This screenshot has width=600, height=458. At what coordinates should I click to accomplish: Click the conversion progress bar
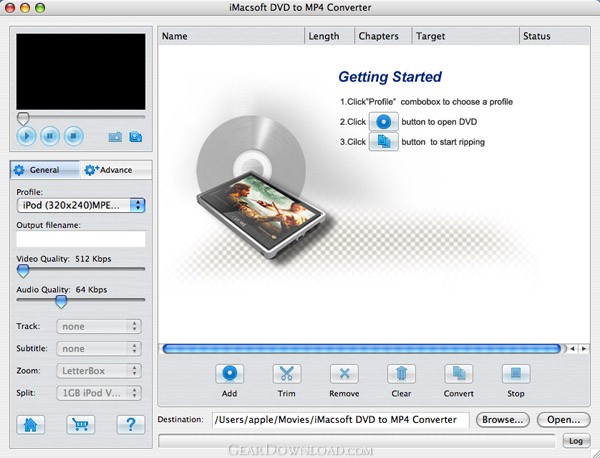(x=357, y=441)
